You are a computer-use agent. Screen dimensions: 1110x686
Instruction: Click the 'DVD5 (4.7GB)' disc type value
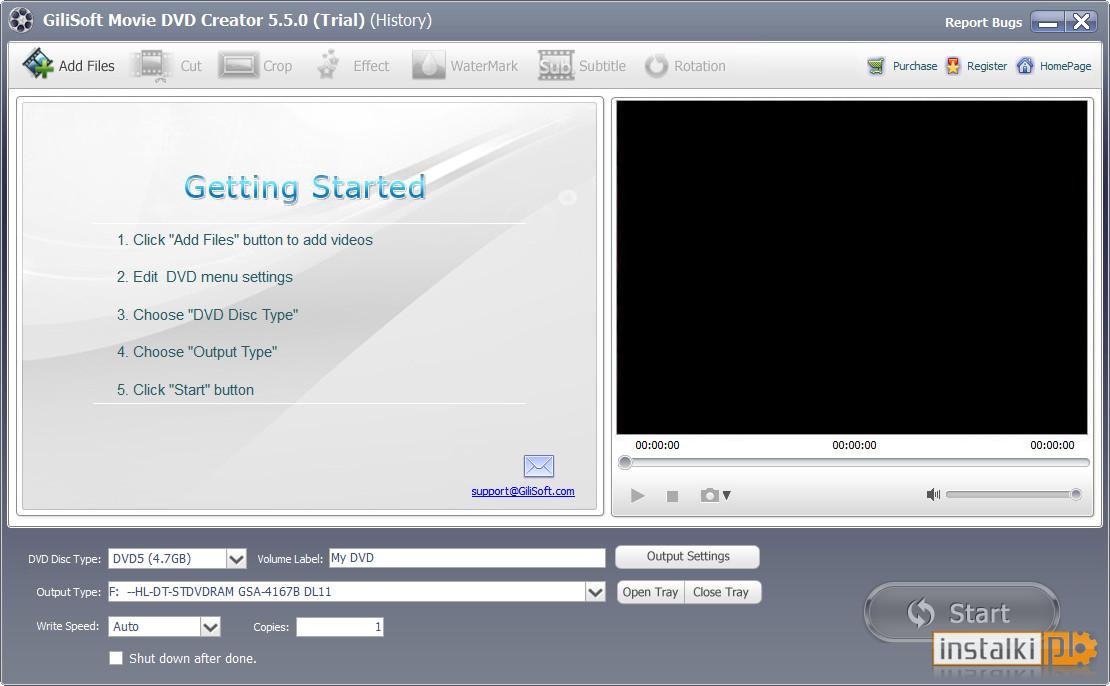152,559
